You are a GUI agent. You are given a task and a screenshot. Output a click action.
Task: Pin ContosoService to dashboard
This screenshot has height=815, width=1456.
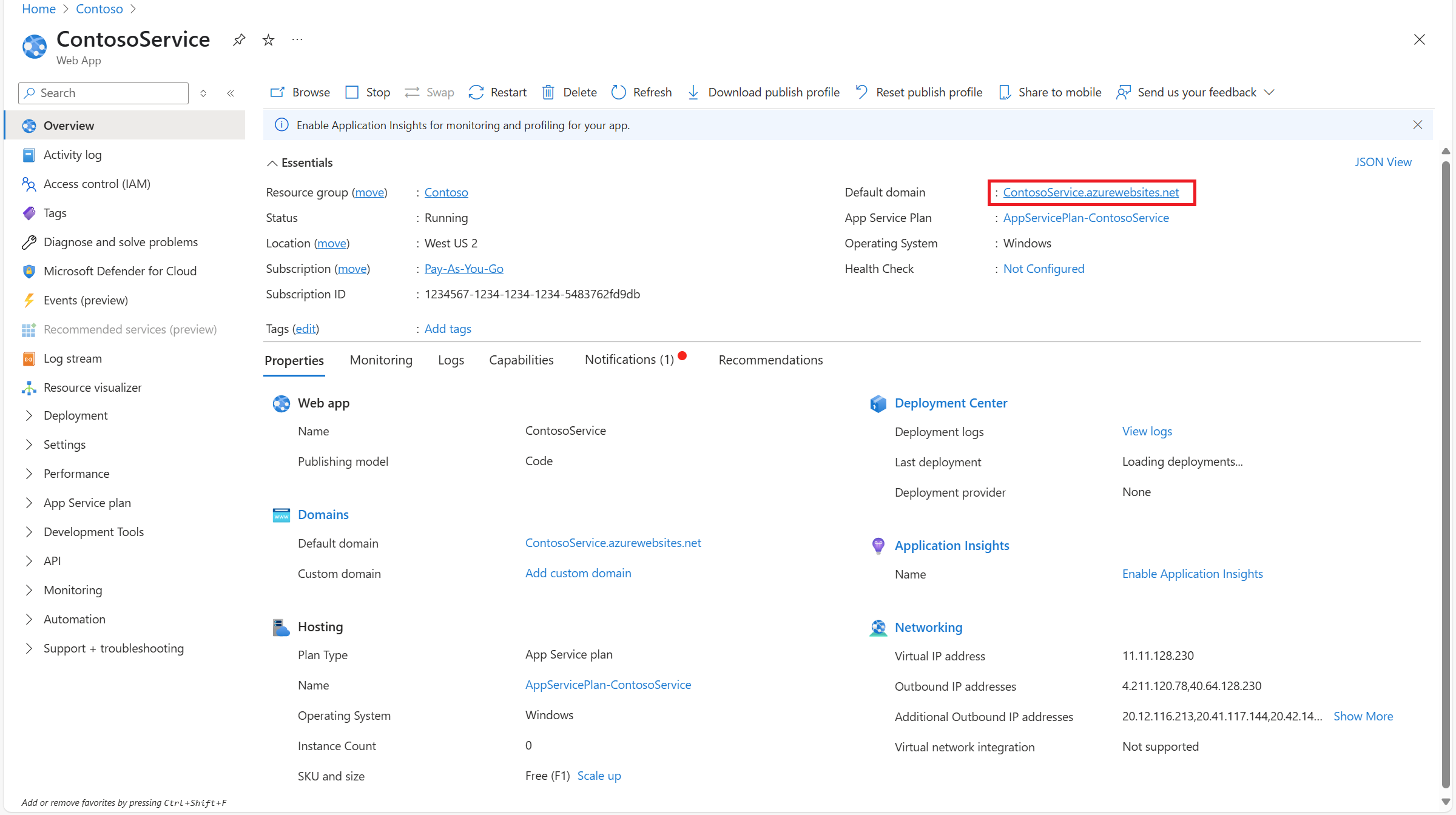pos(238,39)
